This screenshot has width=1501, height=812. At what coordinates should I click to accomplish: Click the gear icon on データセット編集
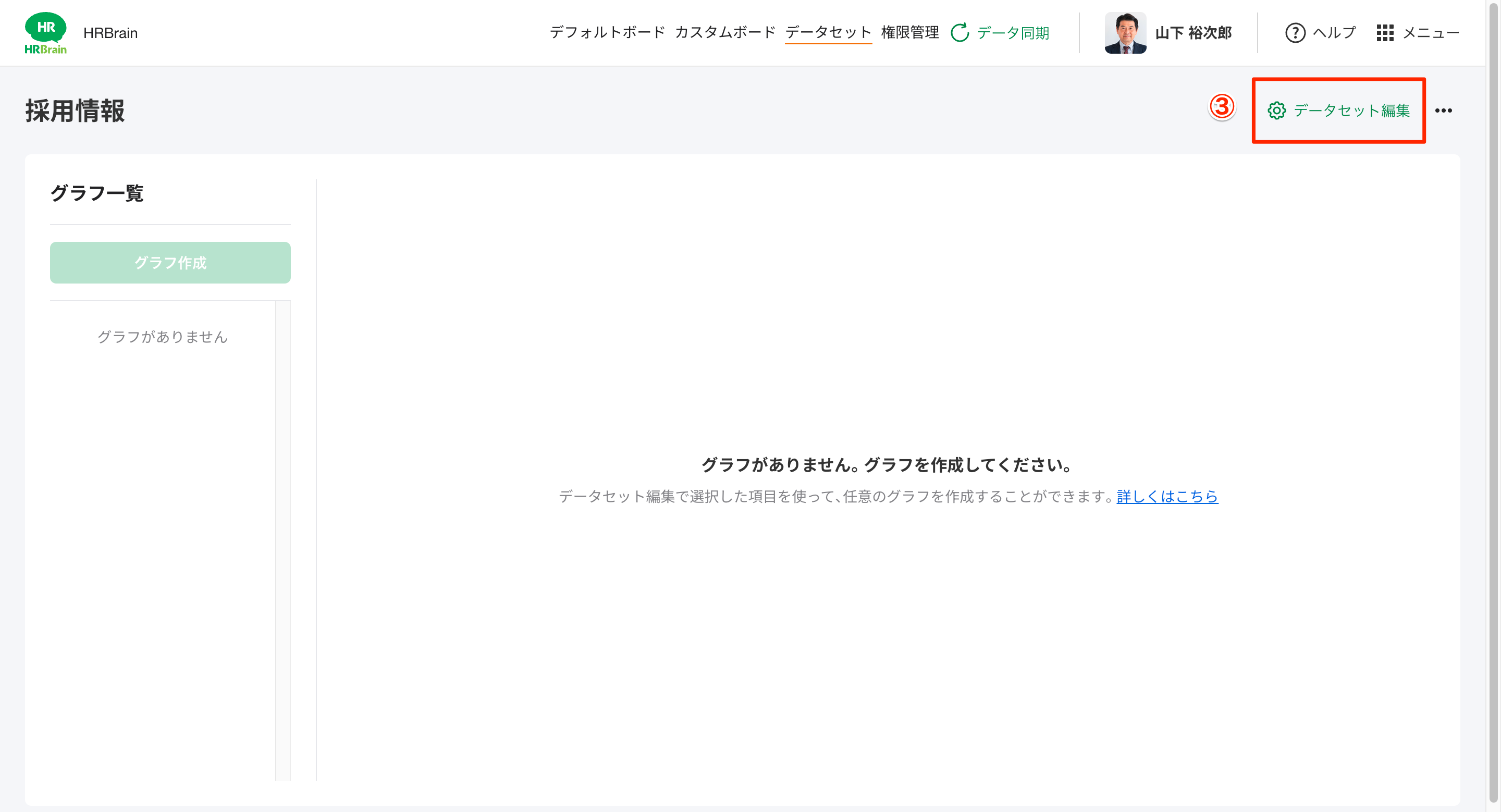pos(1277,111)
